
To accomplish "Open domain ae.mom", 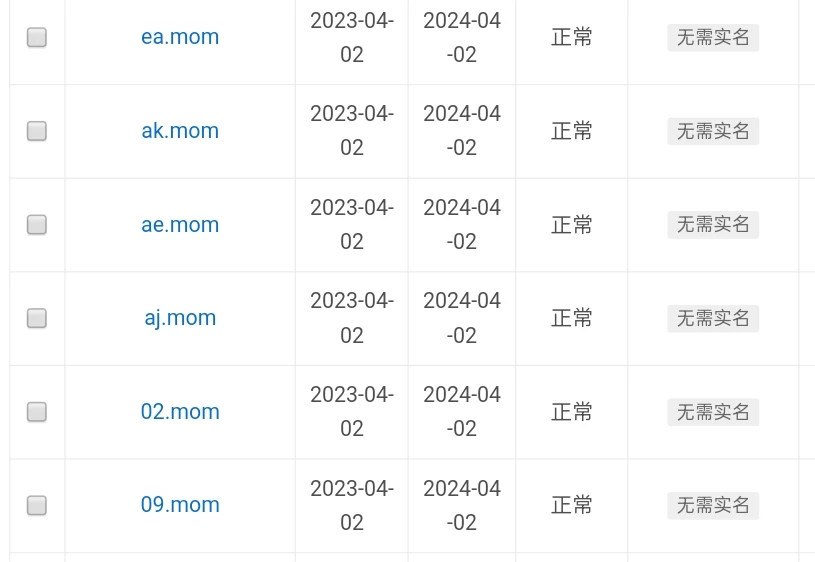I will tap(180, 225).
